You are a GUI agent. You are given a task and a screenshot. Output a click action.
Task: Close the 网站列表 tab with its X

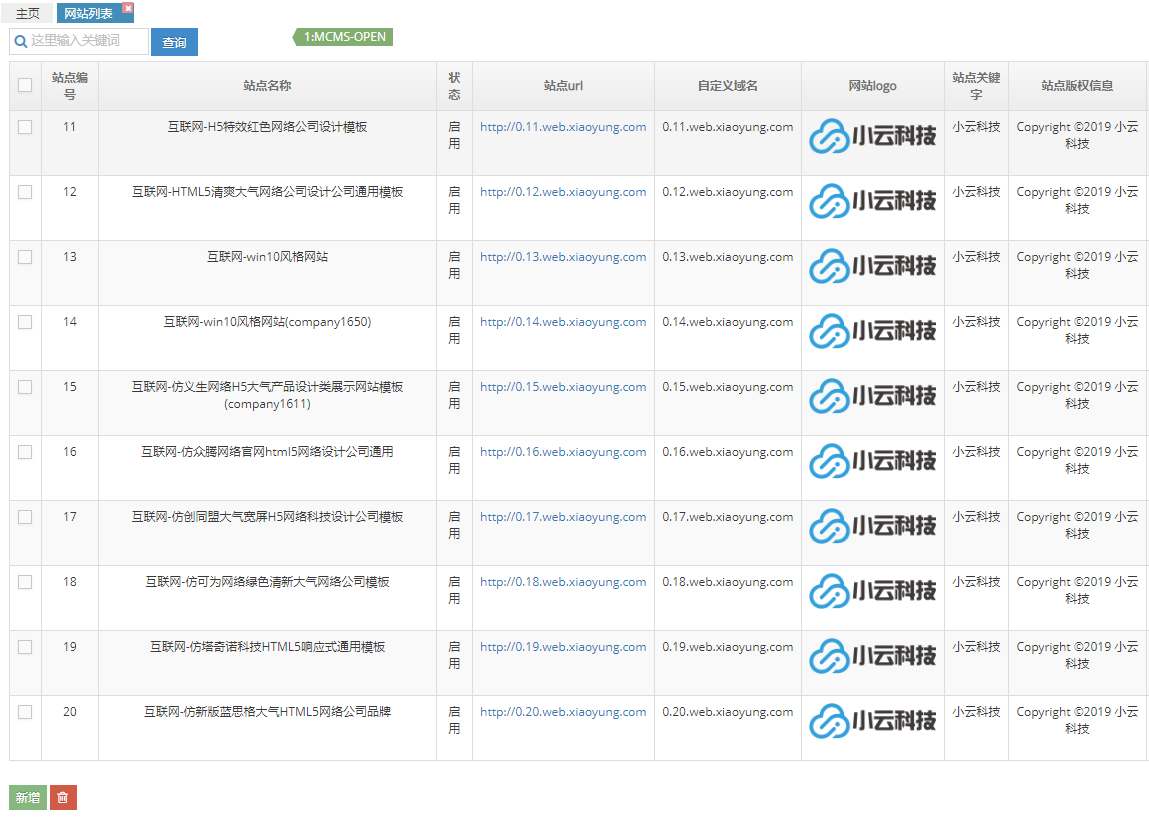click(128, 7)
